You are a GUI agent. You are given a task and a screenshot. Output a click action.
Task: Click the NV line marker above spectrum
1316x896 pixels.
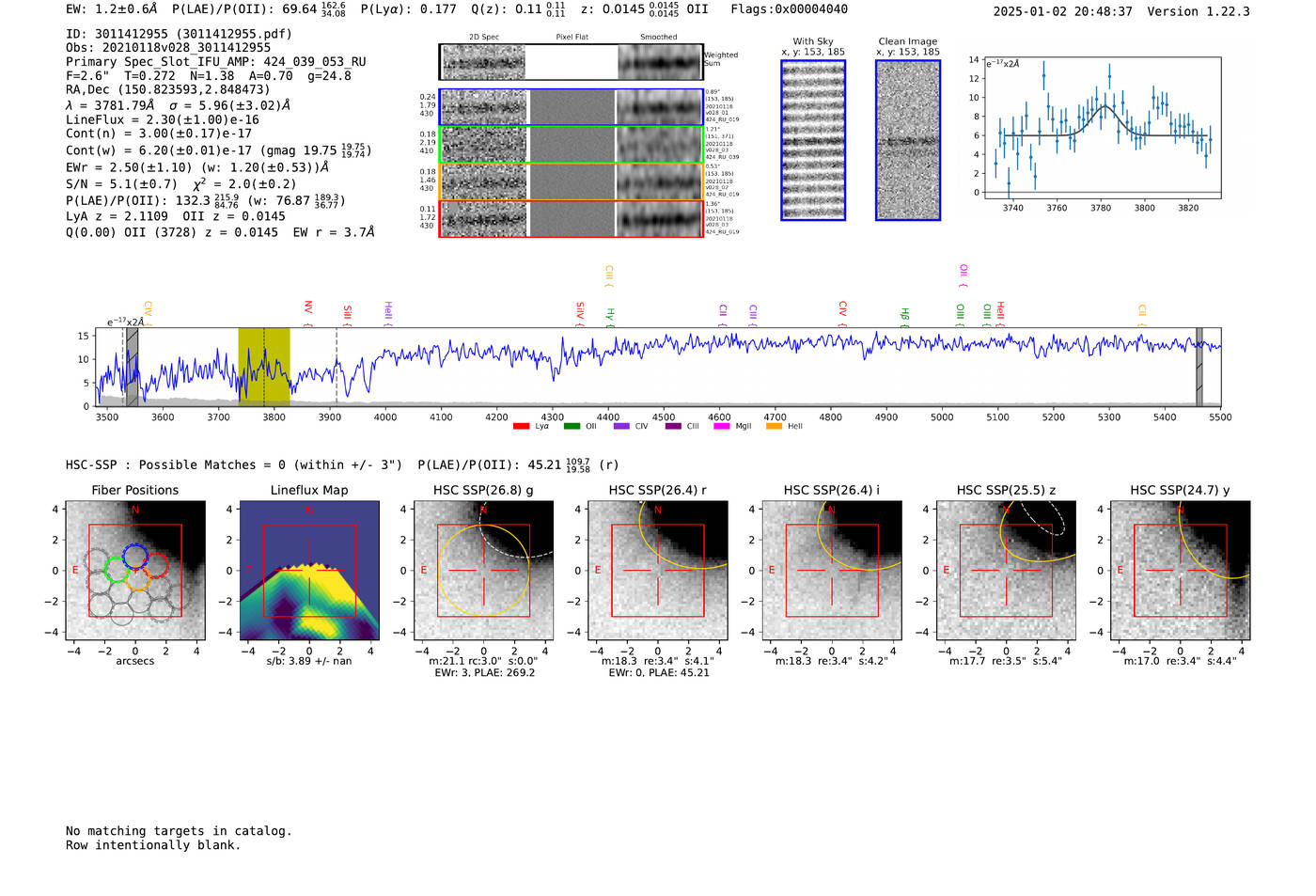pos(308,313)
